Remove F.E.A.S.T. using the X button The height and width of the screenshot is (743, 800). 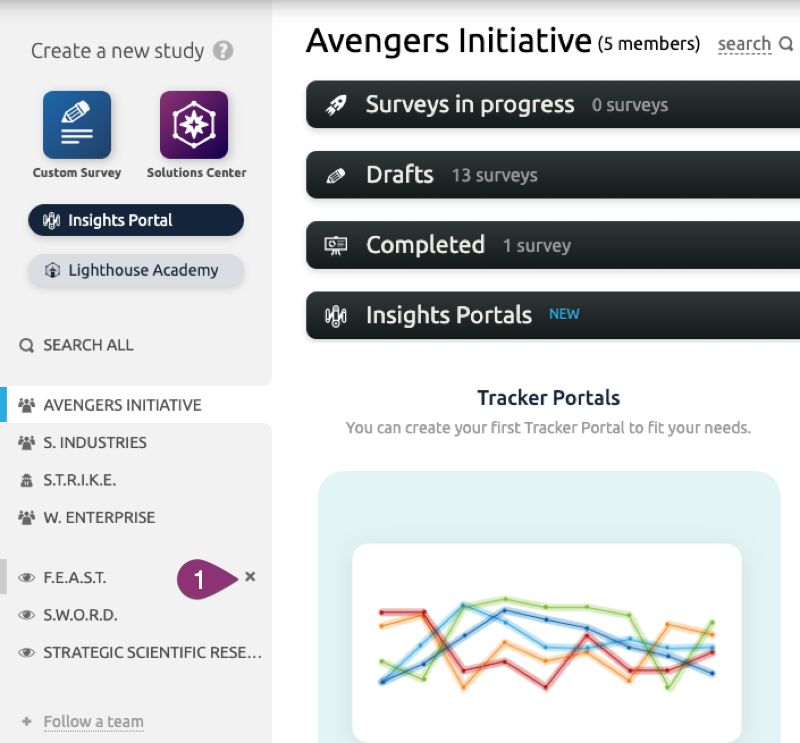point(250,577)
